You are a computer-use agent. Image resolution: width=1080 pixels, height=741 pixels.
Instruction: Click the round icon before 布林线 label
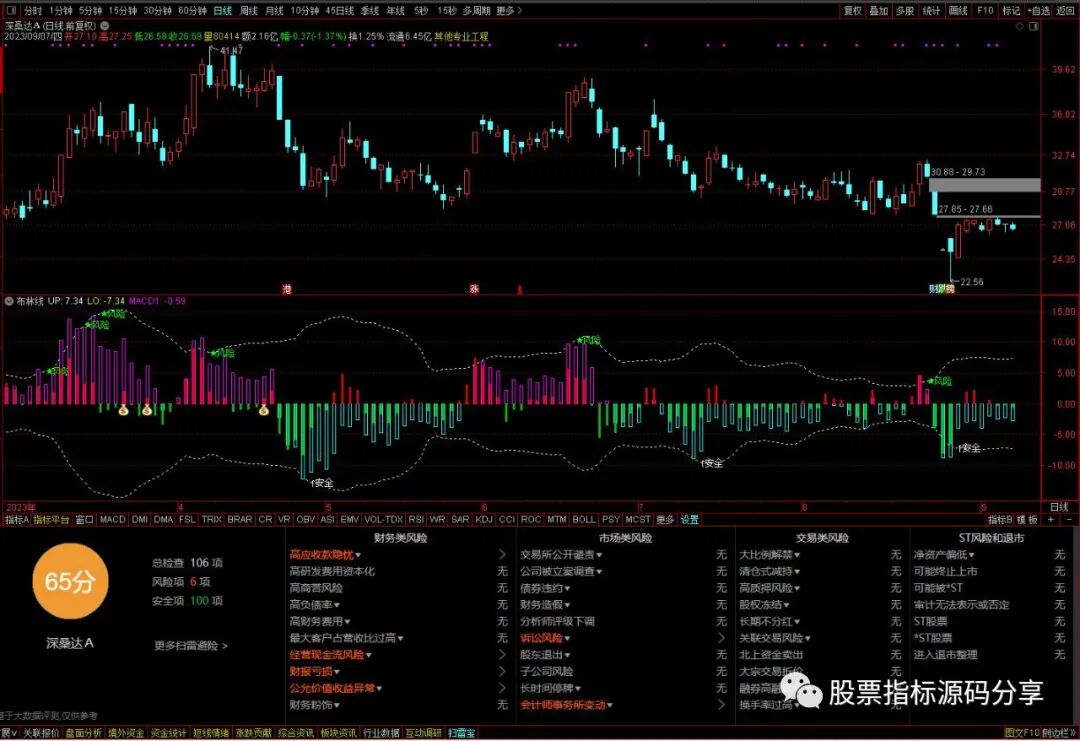point(9,301)
